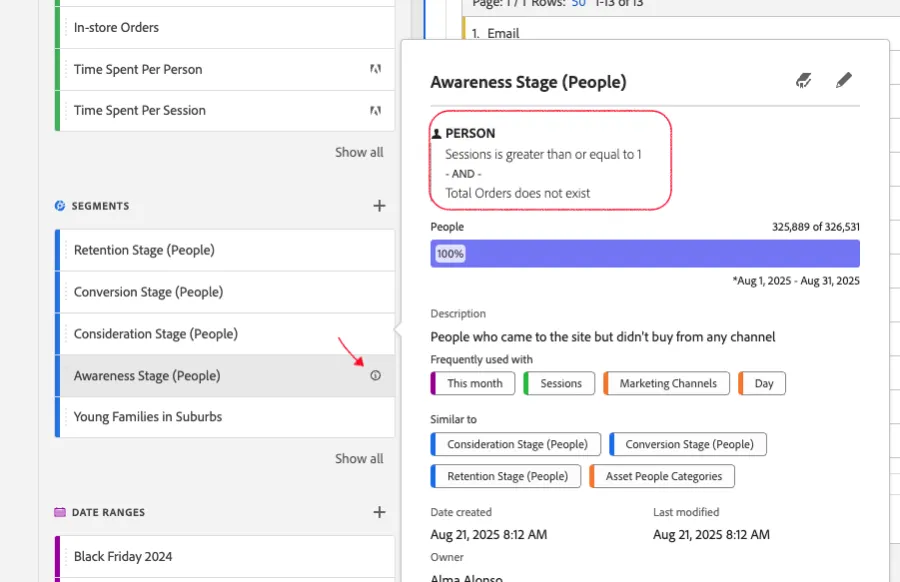Click the 100% People progress bar

[645, 254]
